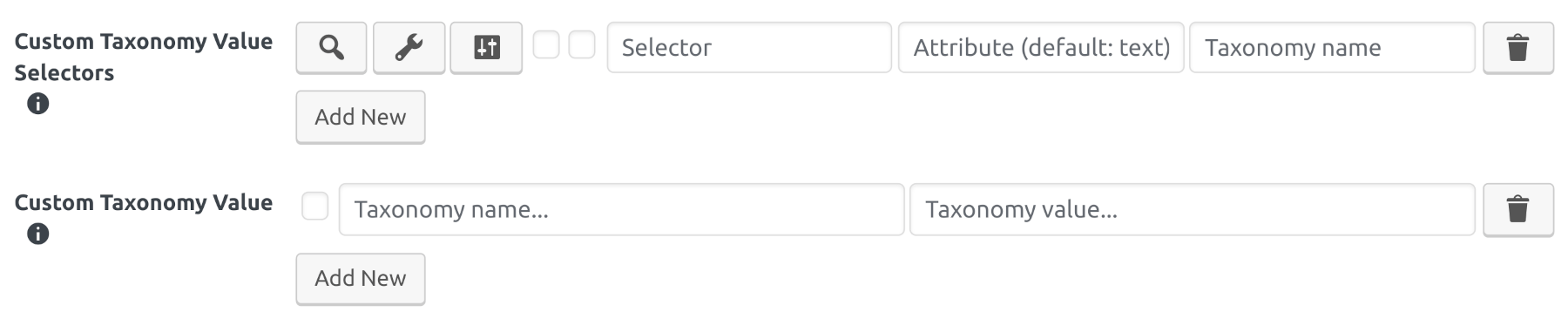Toggle second checkbox next to Selector field

(582, 44)
